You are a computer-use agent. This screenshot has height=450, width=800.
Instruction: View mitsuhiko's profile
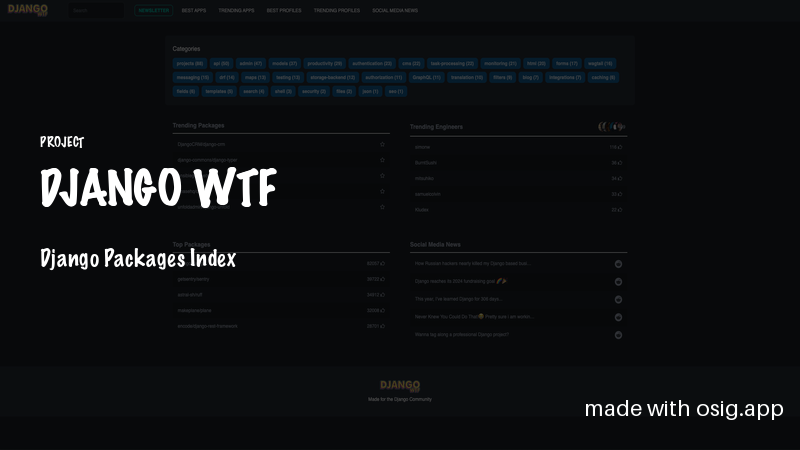point(424,179)
